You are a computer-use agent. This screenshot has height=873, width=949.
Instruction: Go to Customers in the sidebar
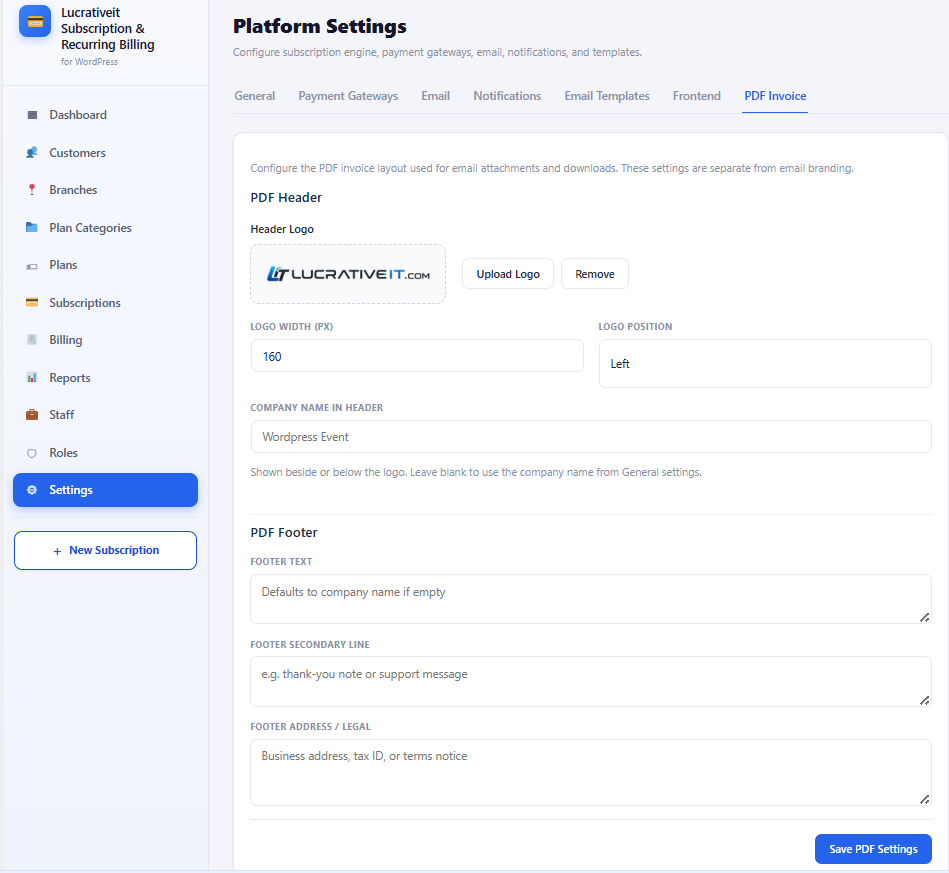click(x=105, y=153)
